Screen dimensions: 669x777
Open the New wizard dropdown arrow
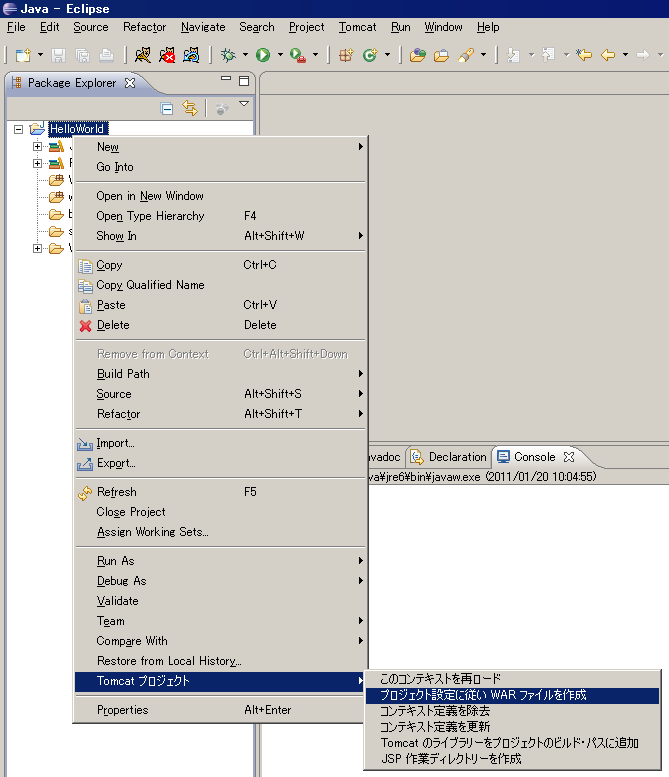point(40,55)
